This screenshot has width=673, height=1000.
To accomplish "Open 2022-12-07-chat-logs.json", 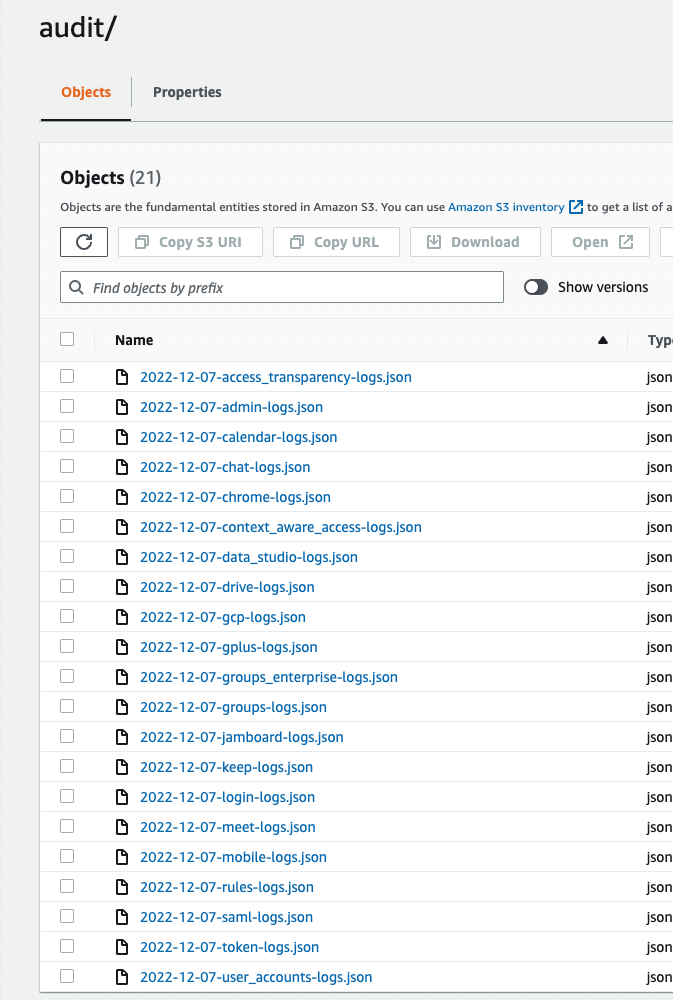I will pyautogui.click(x=225, y=467).
